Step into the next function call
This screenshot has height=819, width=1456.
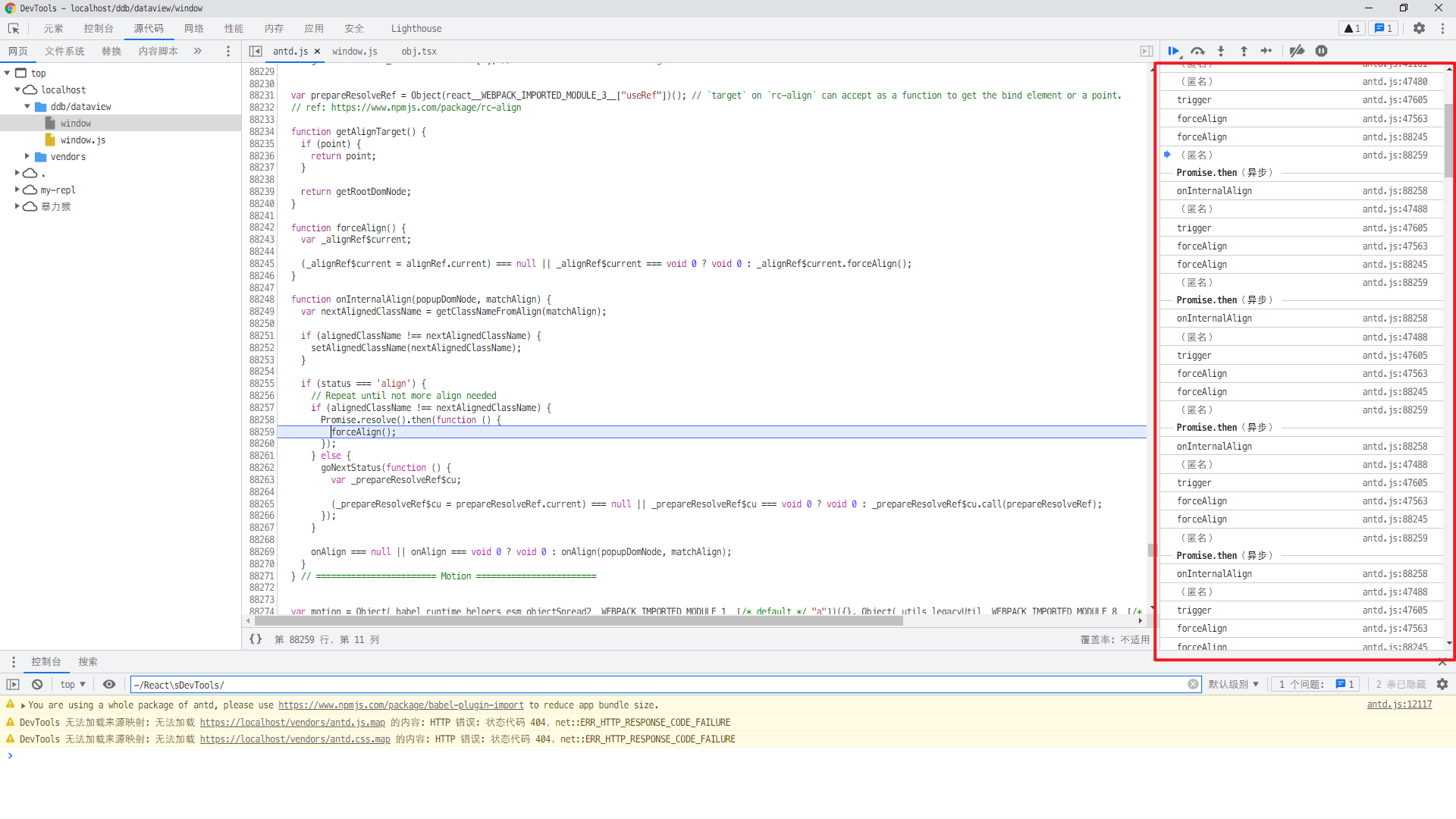coord(1221,51)
